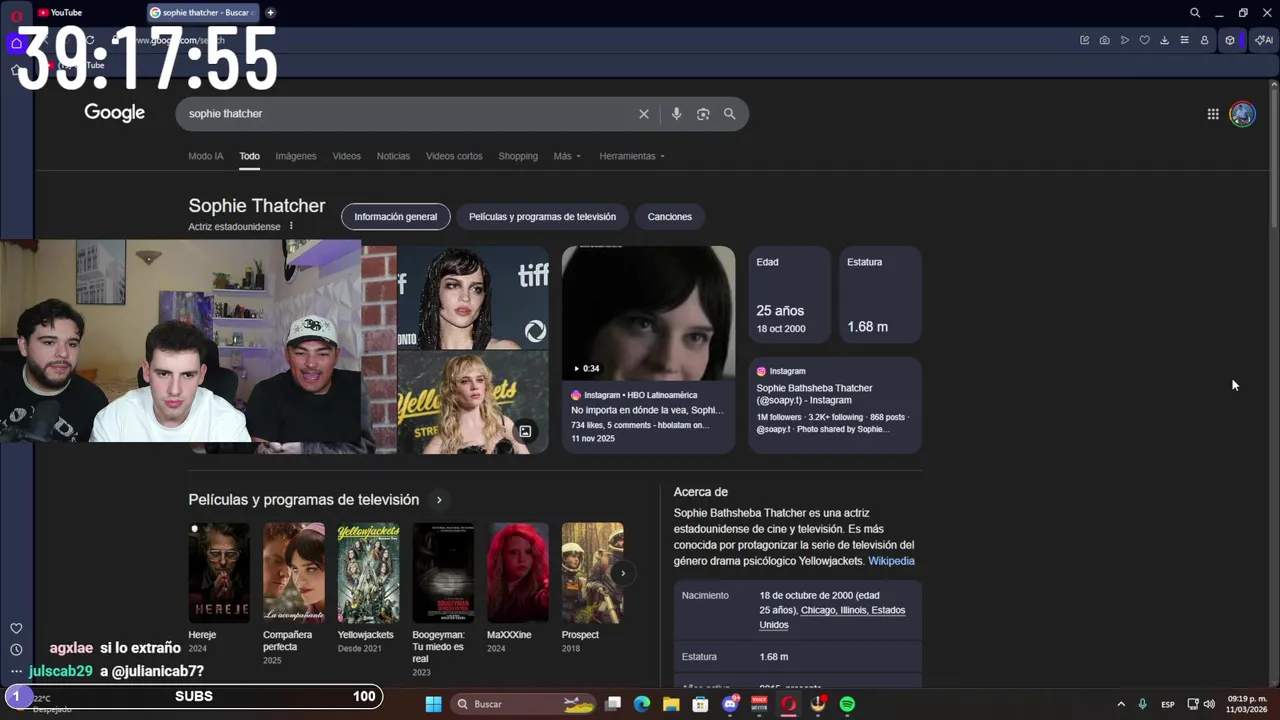This screenshot has width=1280, height=720.
Task: Open Sophie Bathsheba Thatcher Instagram profile result
Action: [x=835, y=405]
